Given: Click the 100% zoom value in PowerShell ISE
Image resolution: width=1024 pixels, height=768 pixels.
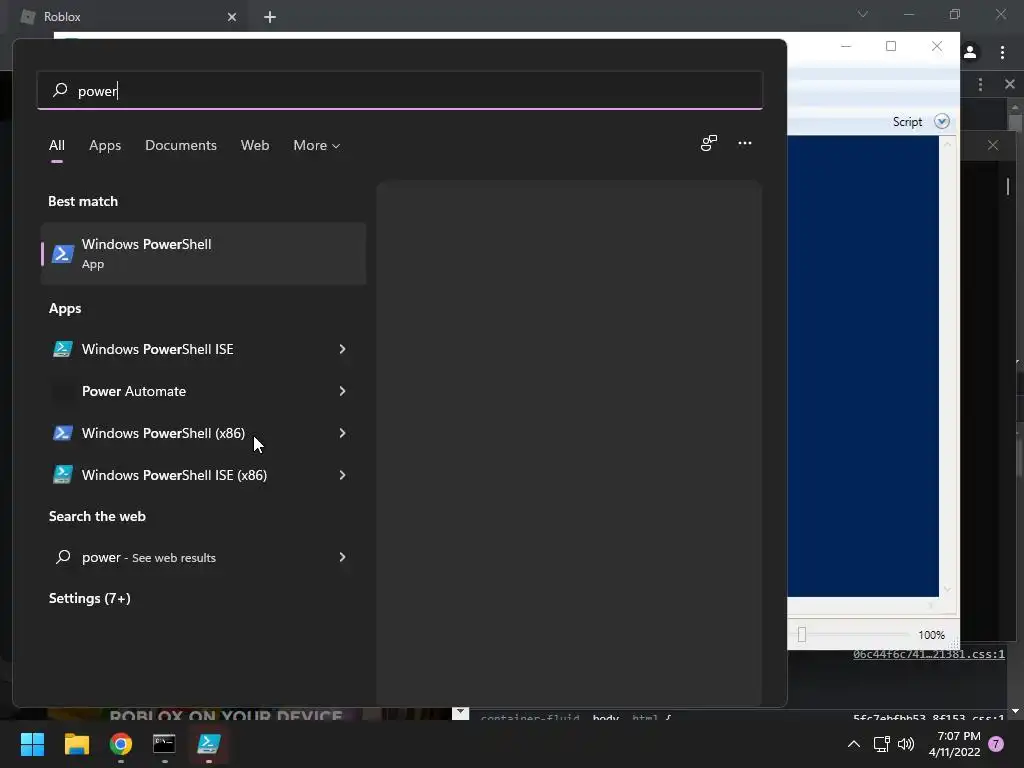Looking at the screenshot, I should click(x=931, y=635).
